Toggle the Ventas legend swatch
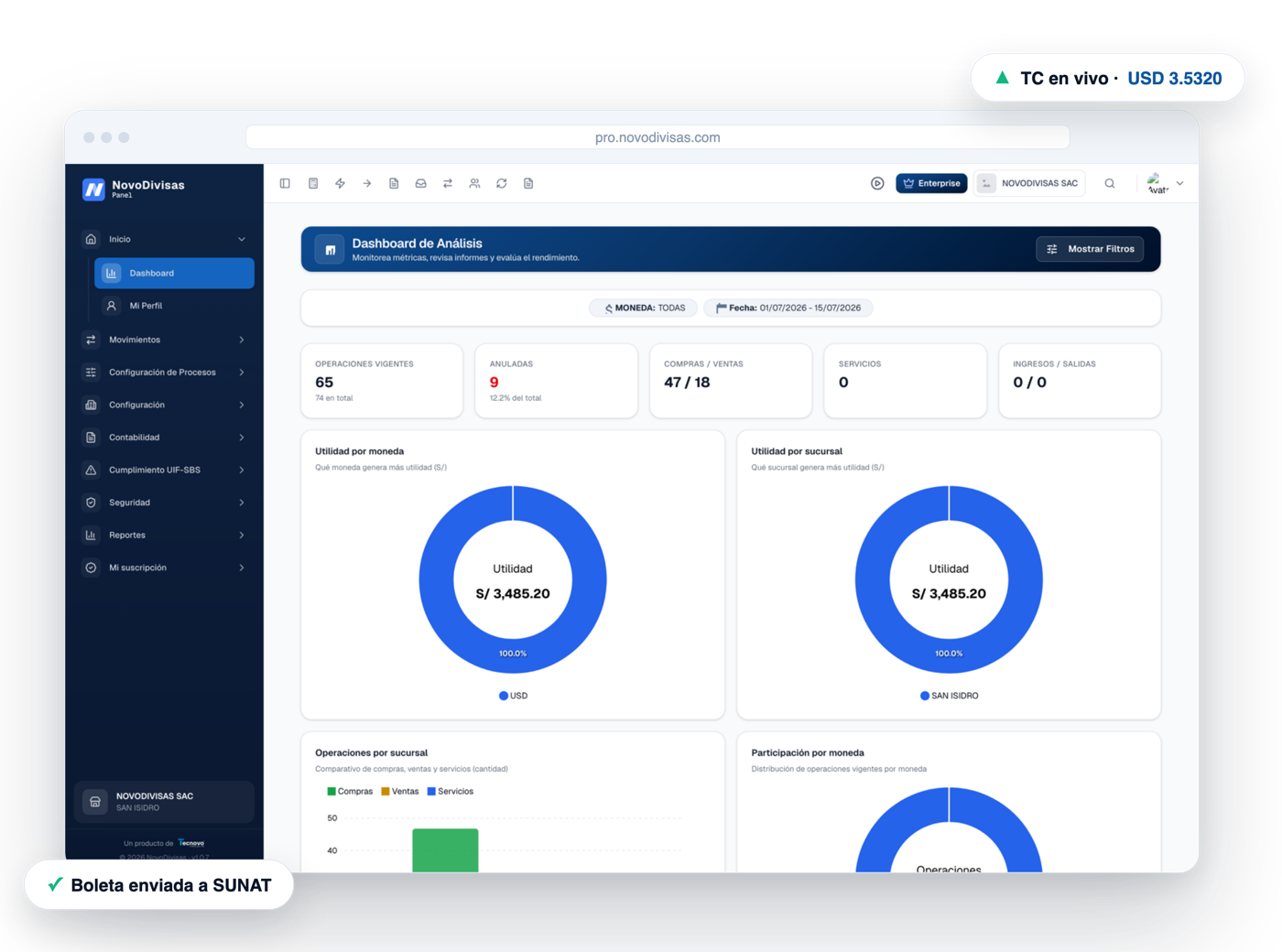Screen dimensions: 1282x952 coord(386,792)
